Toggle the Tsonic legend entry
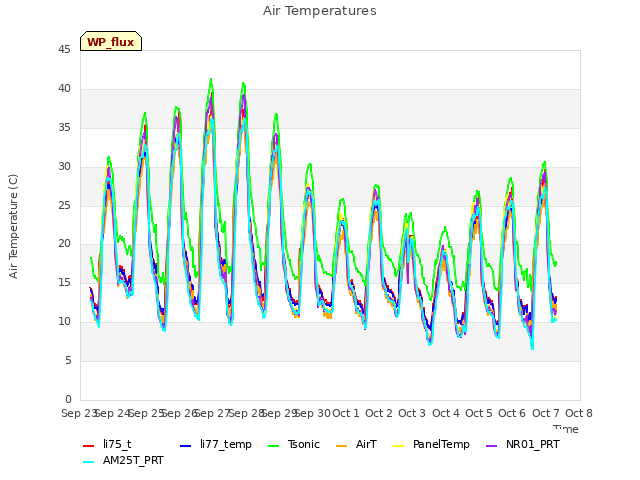Screen dimensions: 640x480 point(293,444)
